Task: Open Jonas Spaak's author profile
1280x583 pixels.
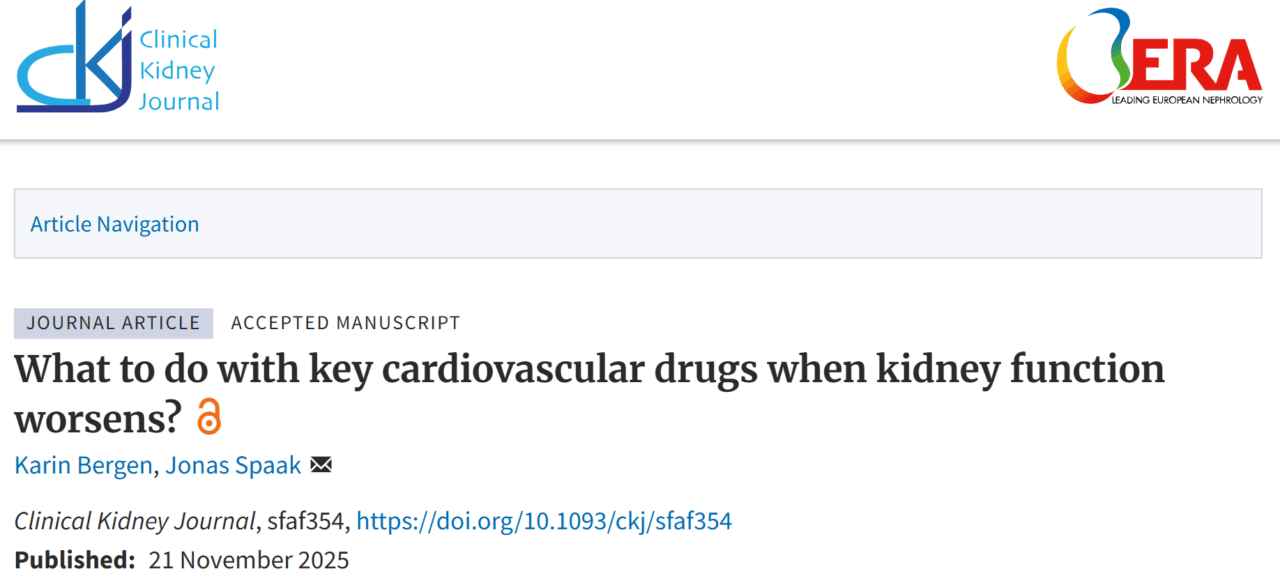Action: coord(233,464)
